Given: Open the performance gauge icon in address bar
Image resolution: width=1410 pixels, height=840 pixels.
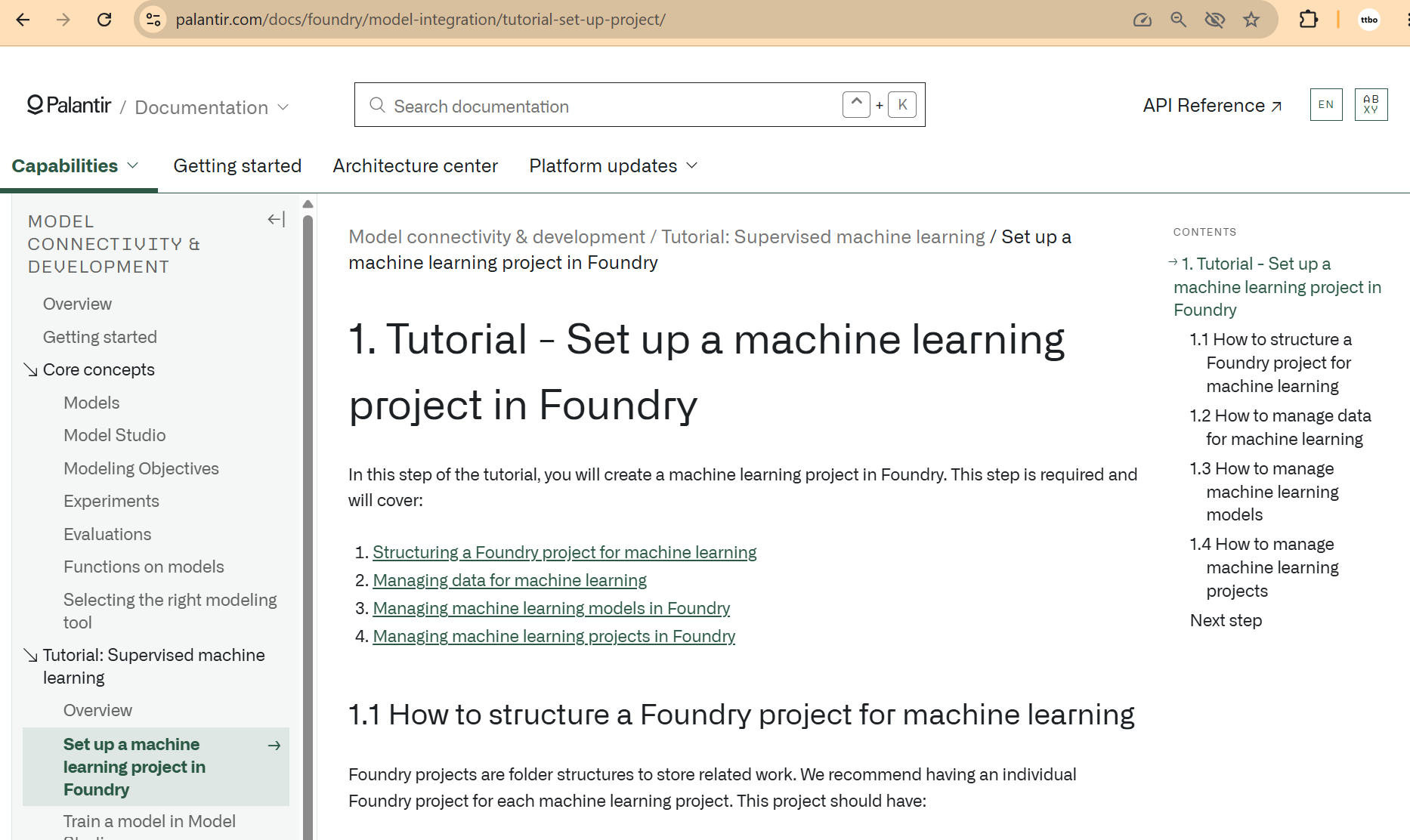Looking at the screenshot, I should (1142, 20).
